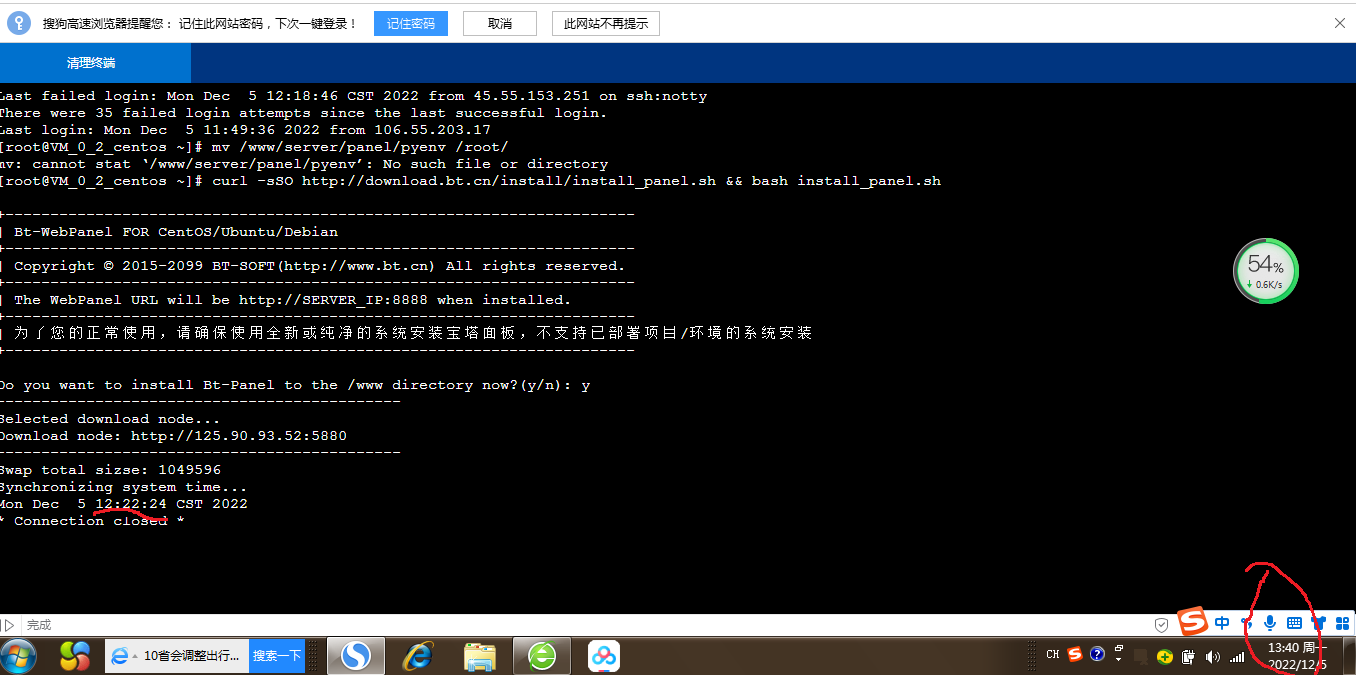This screenshot has height=675, width=1356.
Task: Click the 54% network speed floating widget
Action: click(1265, 271)
